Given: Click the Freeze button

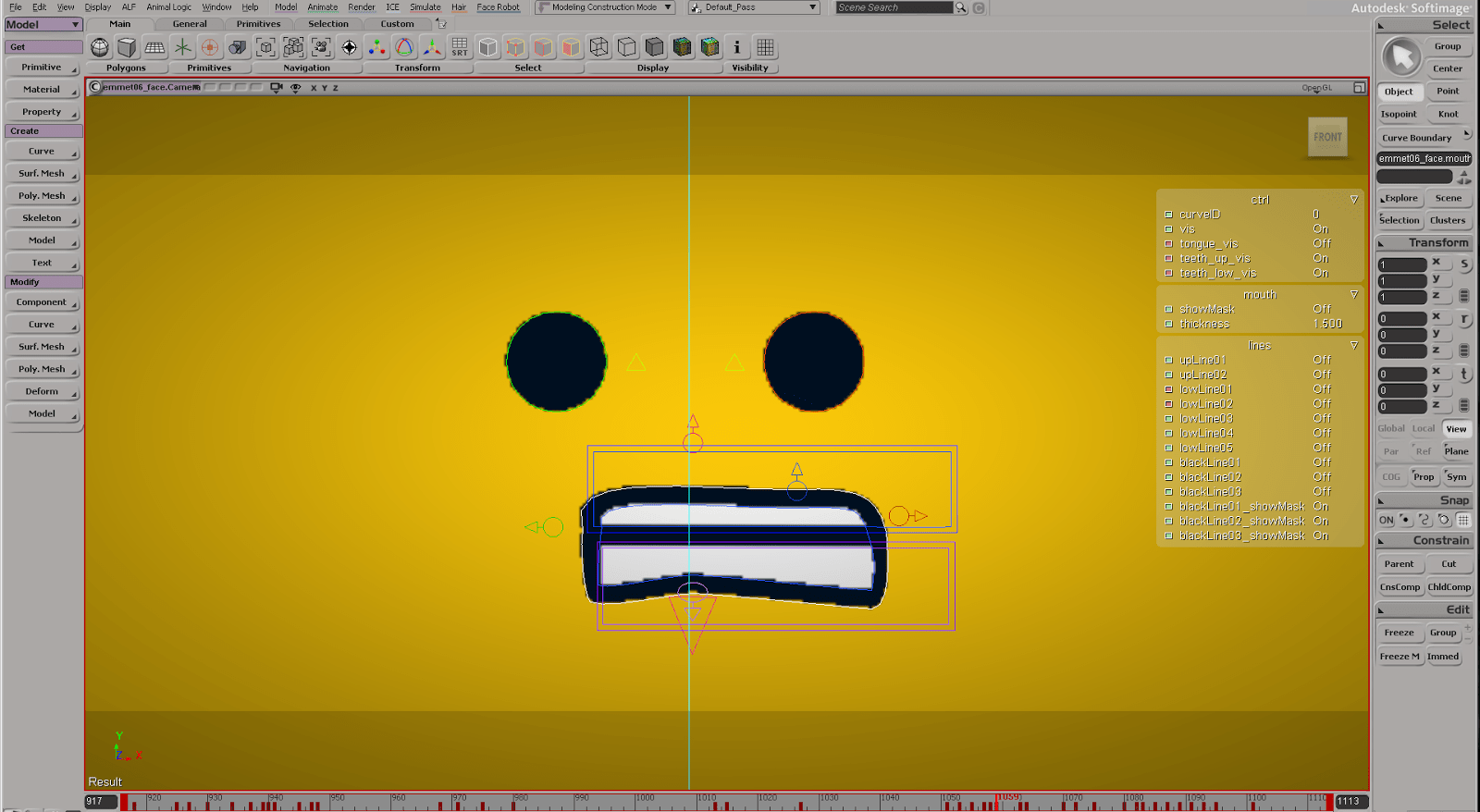Looking at the screenshot, I should [x=1399, y=633].
